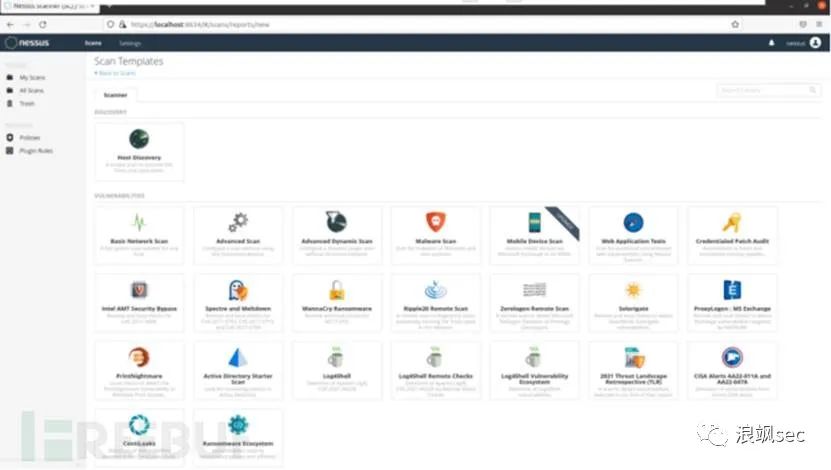Bookmark page with the star icon
This screenshot has height=470, width=831.
tap(735, 24)
